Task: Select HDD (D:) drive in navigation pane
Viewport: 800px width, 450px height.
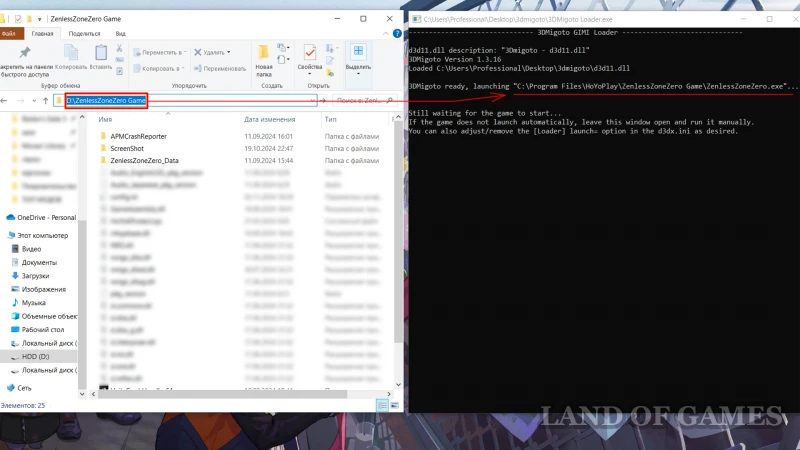Action: 35,357
